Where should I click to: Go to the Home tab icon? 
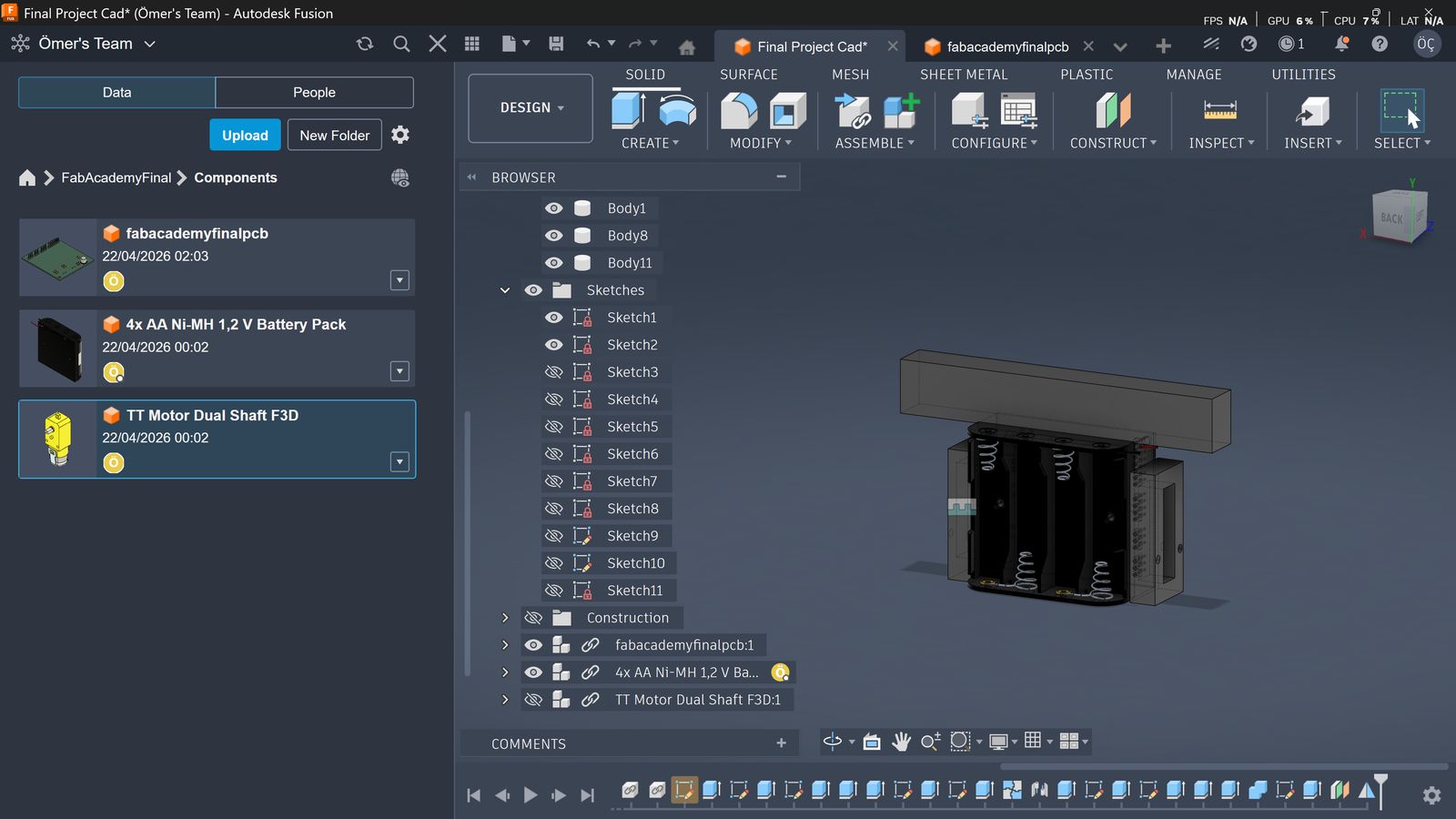[x=687, y=46]
